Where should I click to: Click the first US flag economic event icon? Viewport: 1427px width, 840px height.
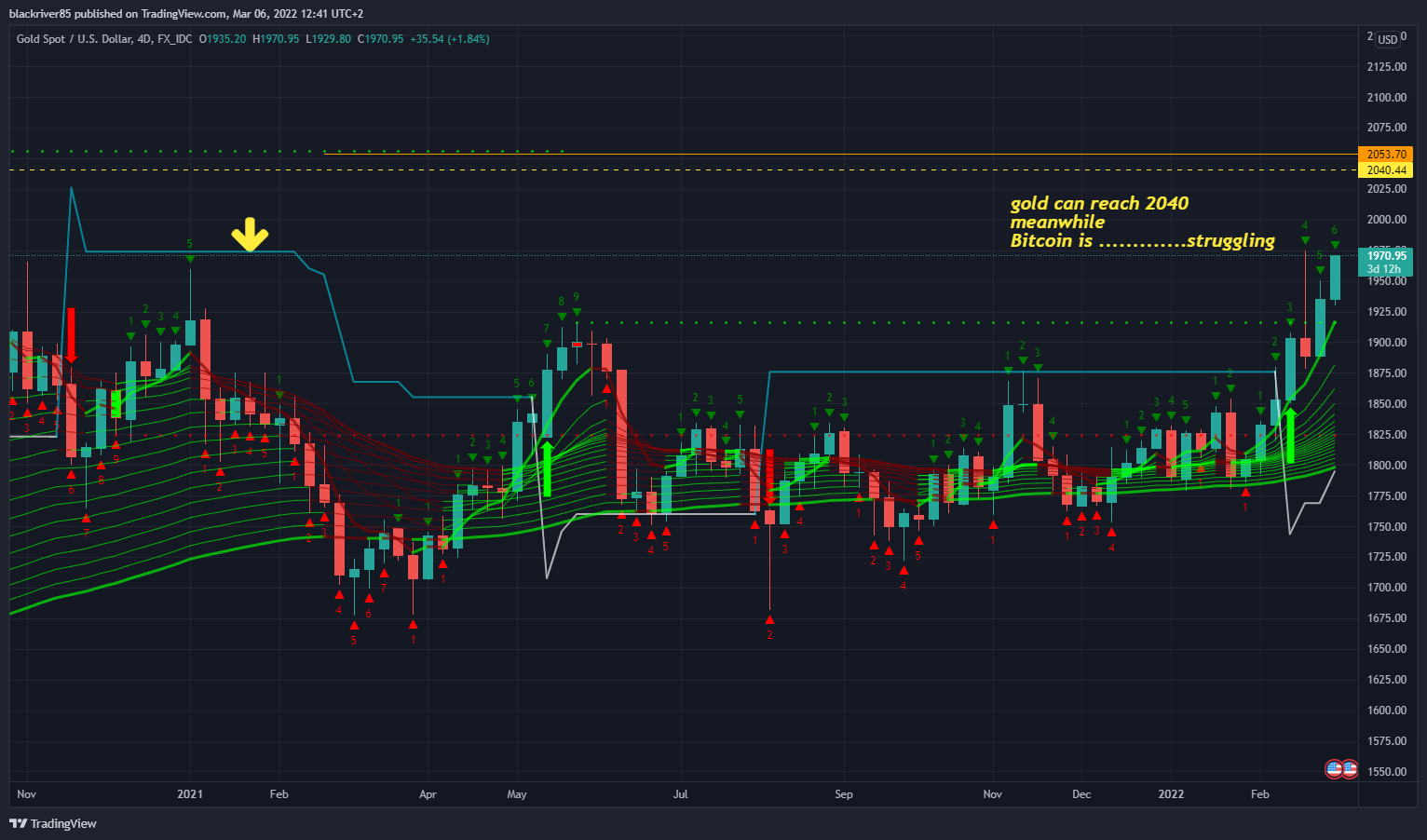click(x=1334, y=769)
